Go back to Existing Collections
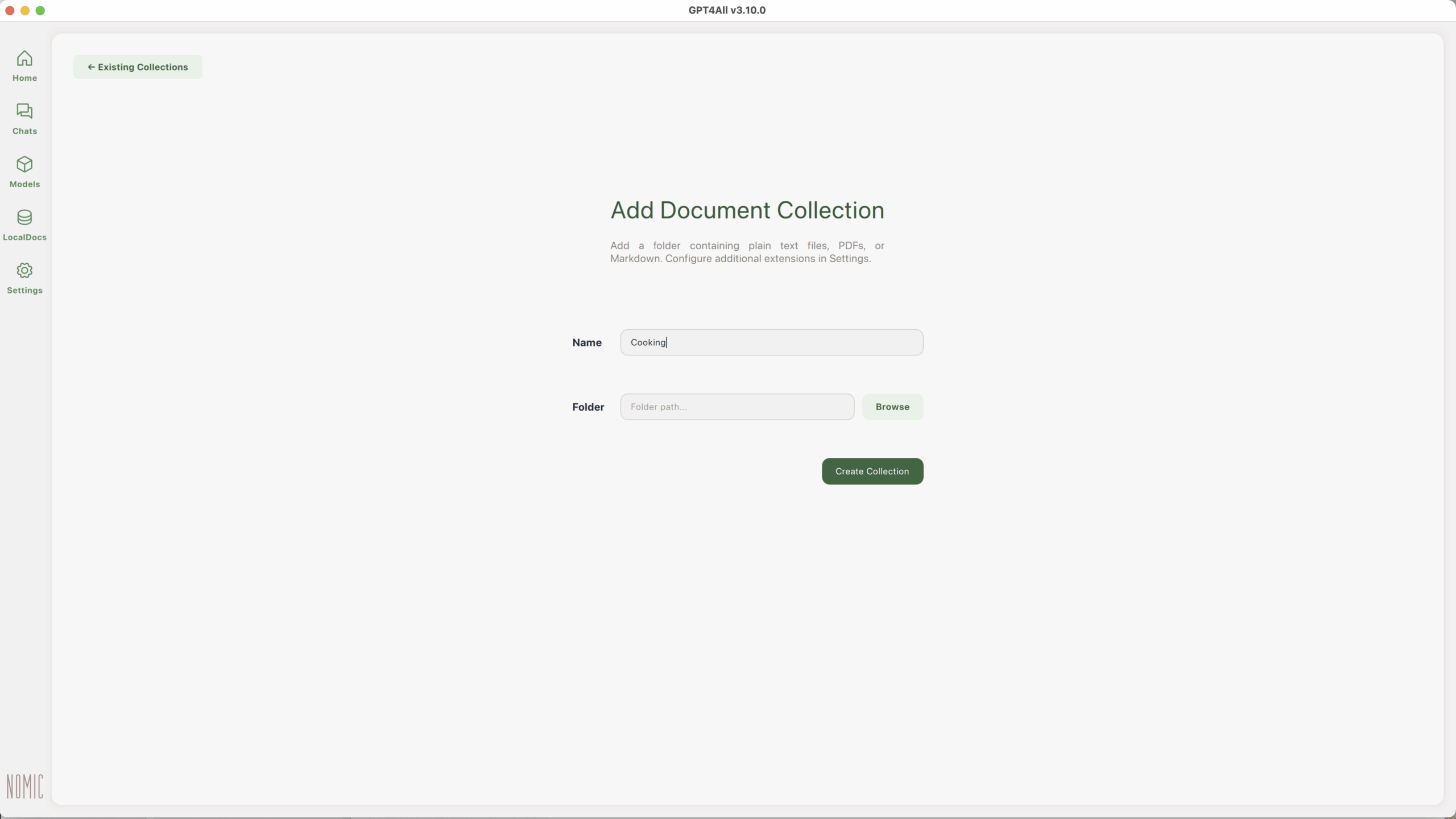 138,67
